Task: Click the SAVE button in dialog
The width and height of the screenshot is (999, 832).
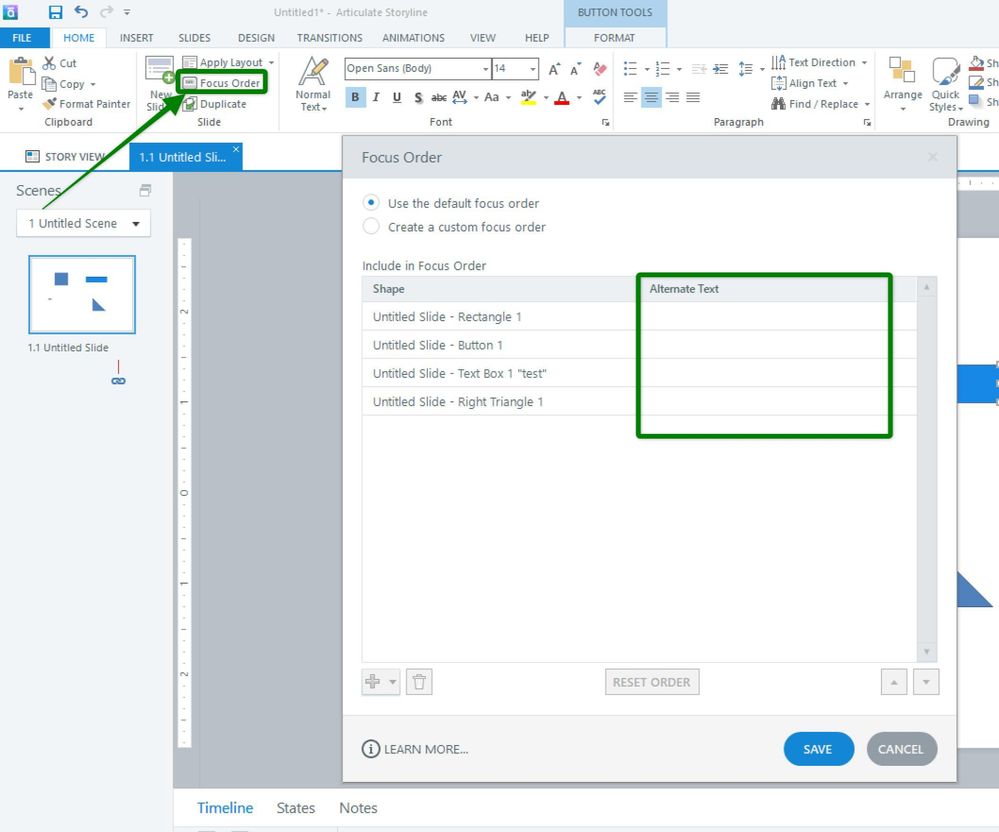Action: click(x=818, y=749)
